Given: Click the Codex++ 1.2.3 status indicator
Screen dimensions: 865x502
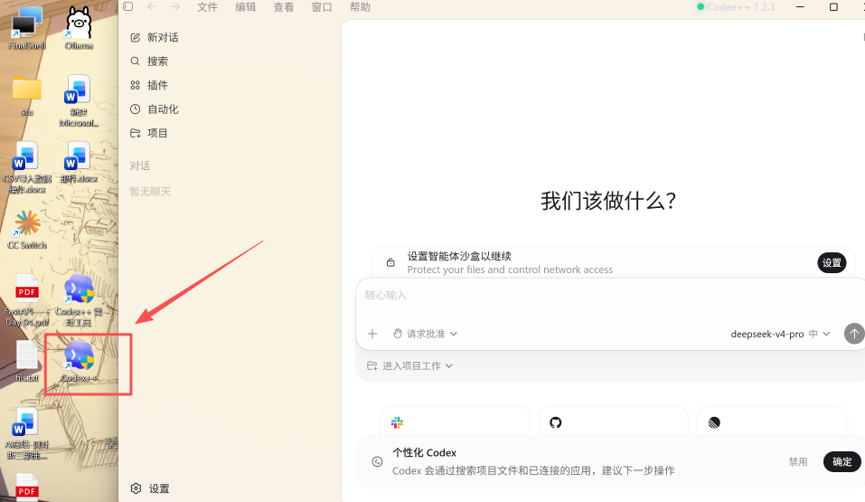Looking at the screenshot, I should [736, 7].
